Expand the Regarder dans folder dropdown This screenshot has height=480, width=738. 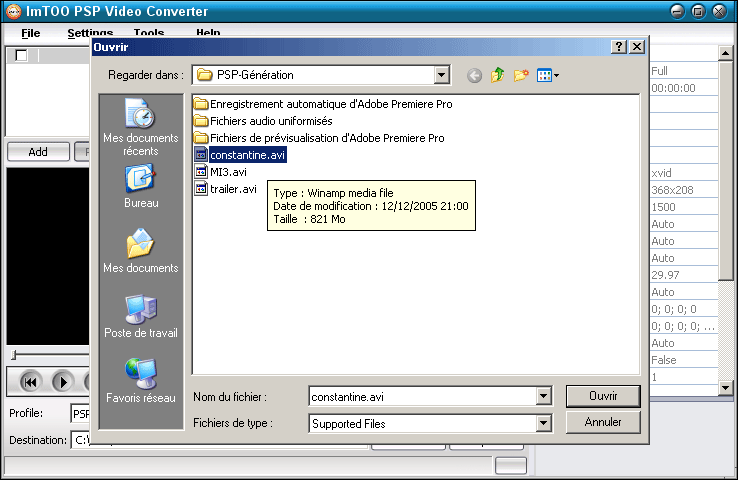pos(441,75)
